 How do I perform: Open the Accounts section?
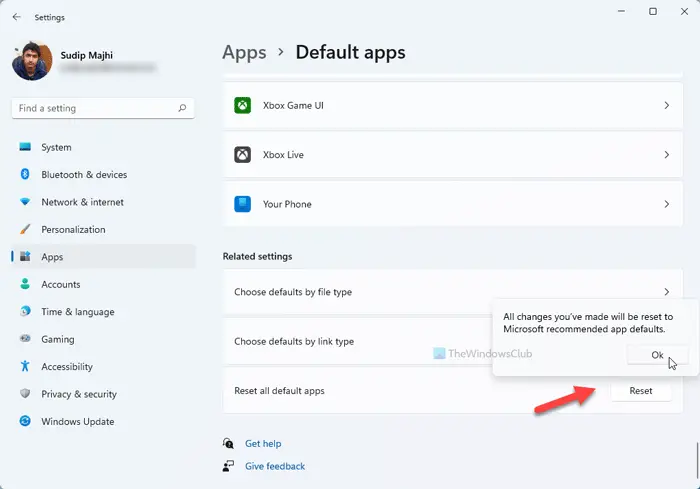[x=104, y=284]
